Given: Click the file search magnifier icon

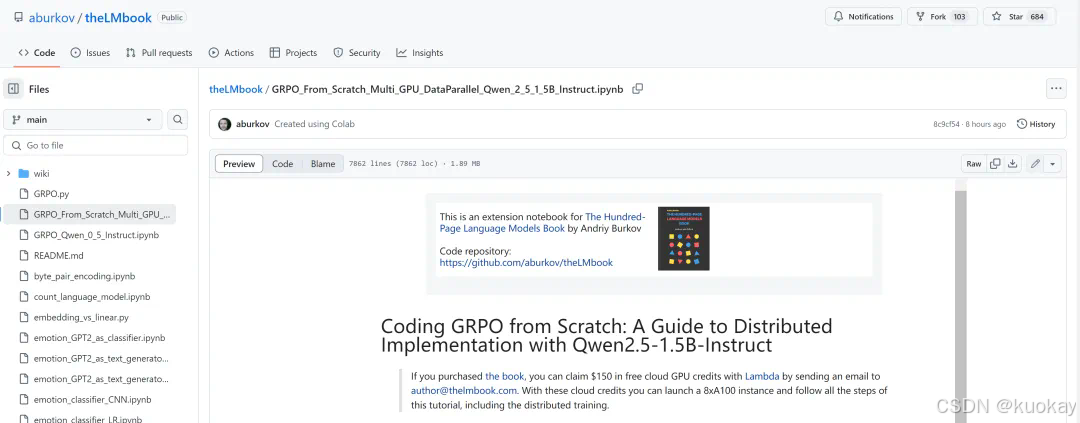Looking at the screenshot, I should [x=178, y=120].
